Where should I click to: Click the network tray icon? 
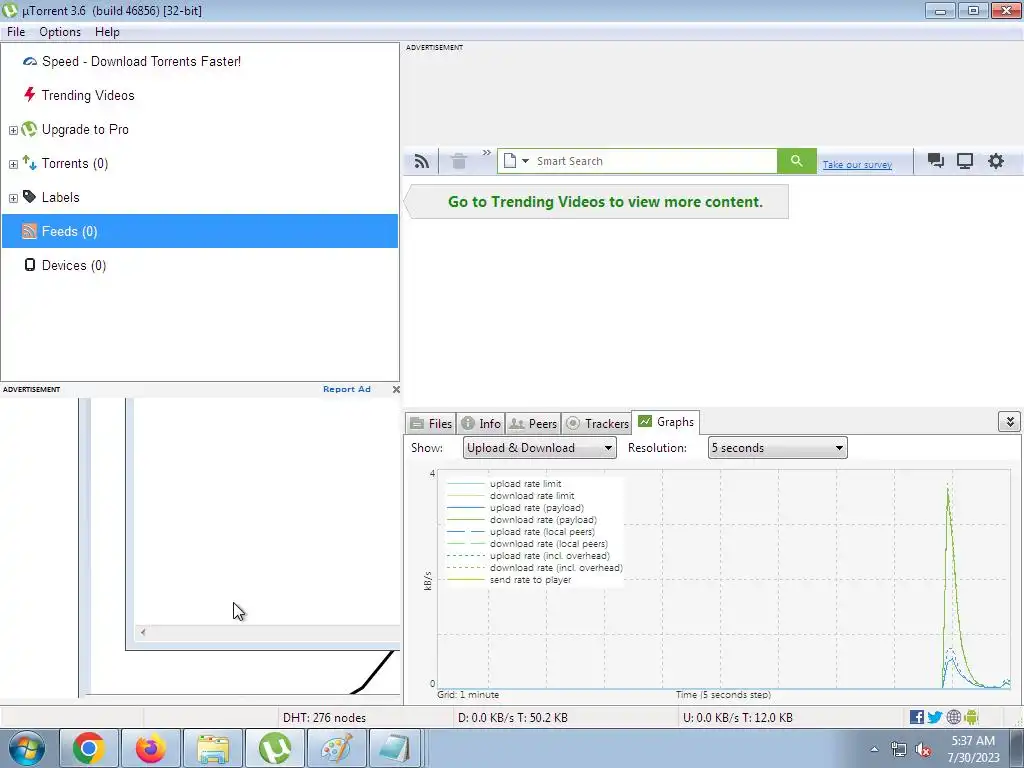click(899, 750)
